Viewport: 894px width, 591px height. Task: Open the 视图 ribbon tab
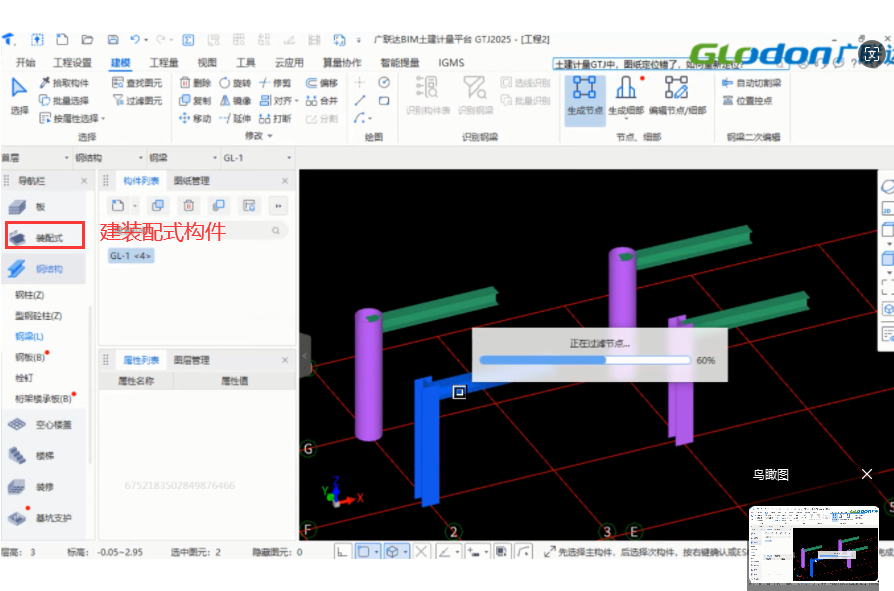[207, 62]
